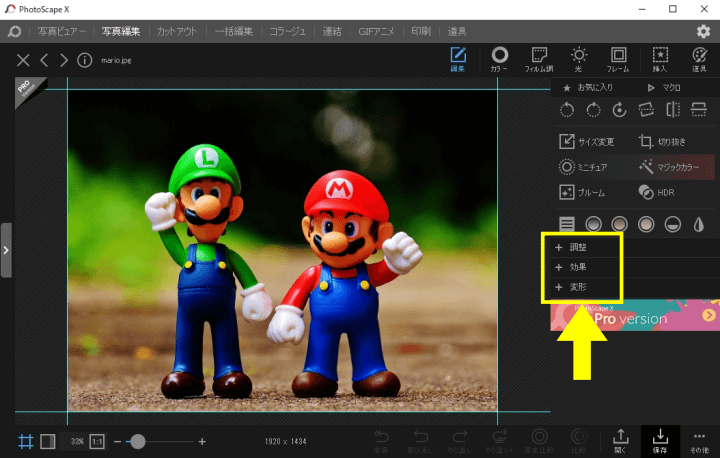Select the カラー tool tab

[x=500, y=60]
